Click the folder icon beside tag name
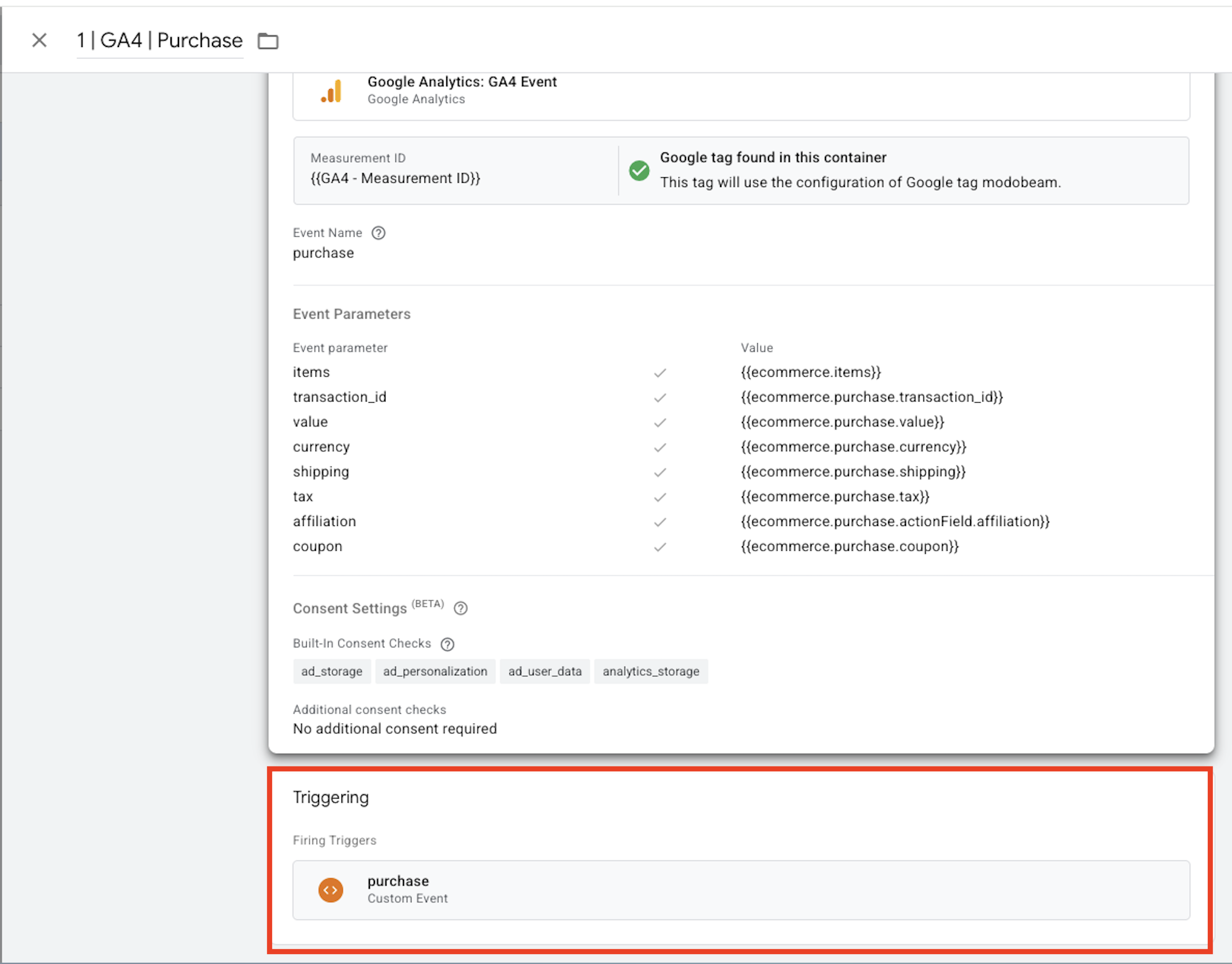Screen dimensions: 1232x964 268,41
